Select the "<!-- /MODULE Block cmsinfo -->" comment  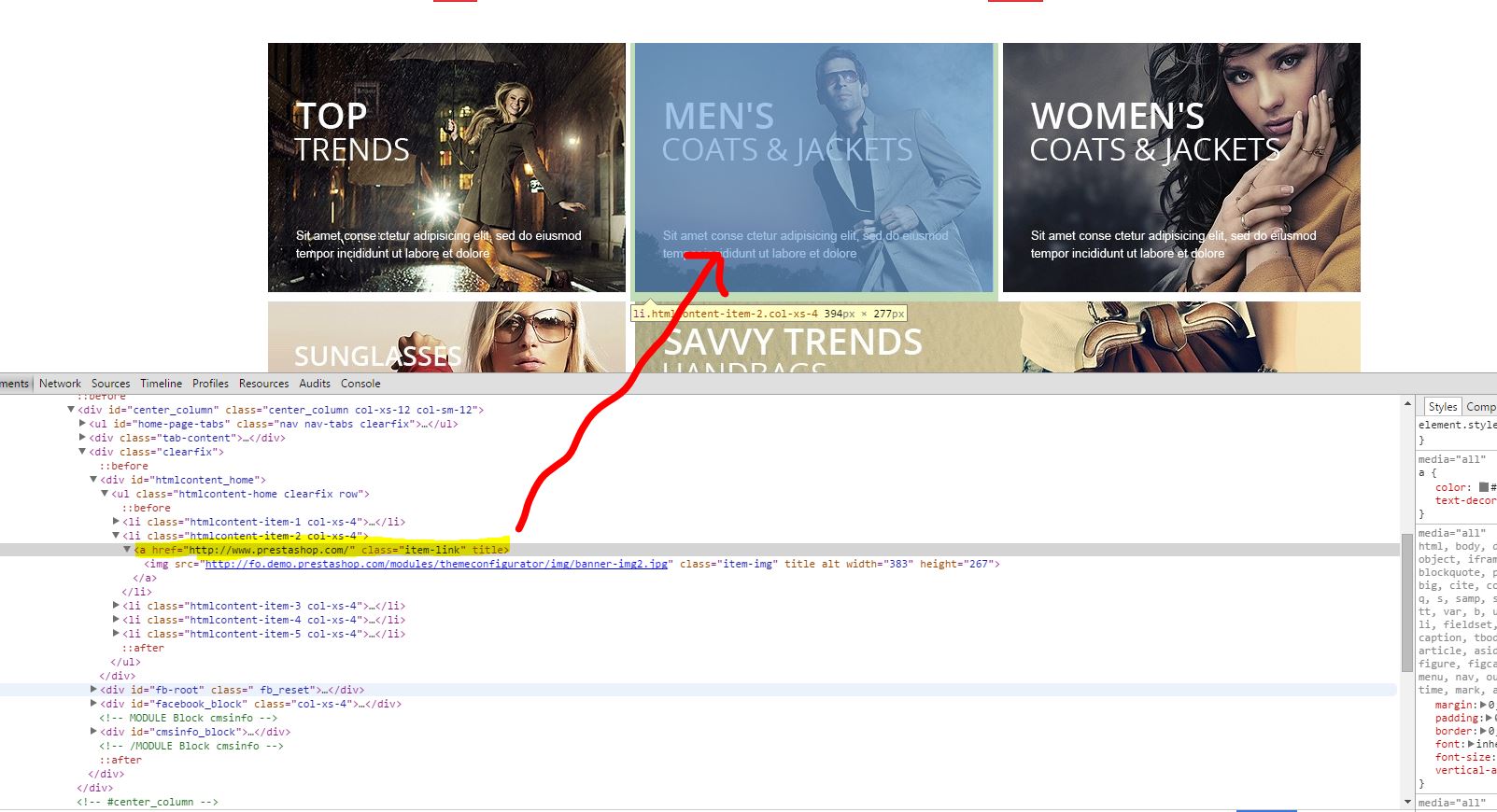(x=191, y=746)
